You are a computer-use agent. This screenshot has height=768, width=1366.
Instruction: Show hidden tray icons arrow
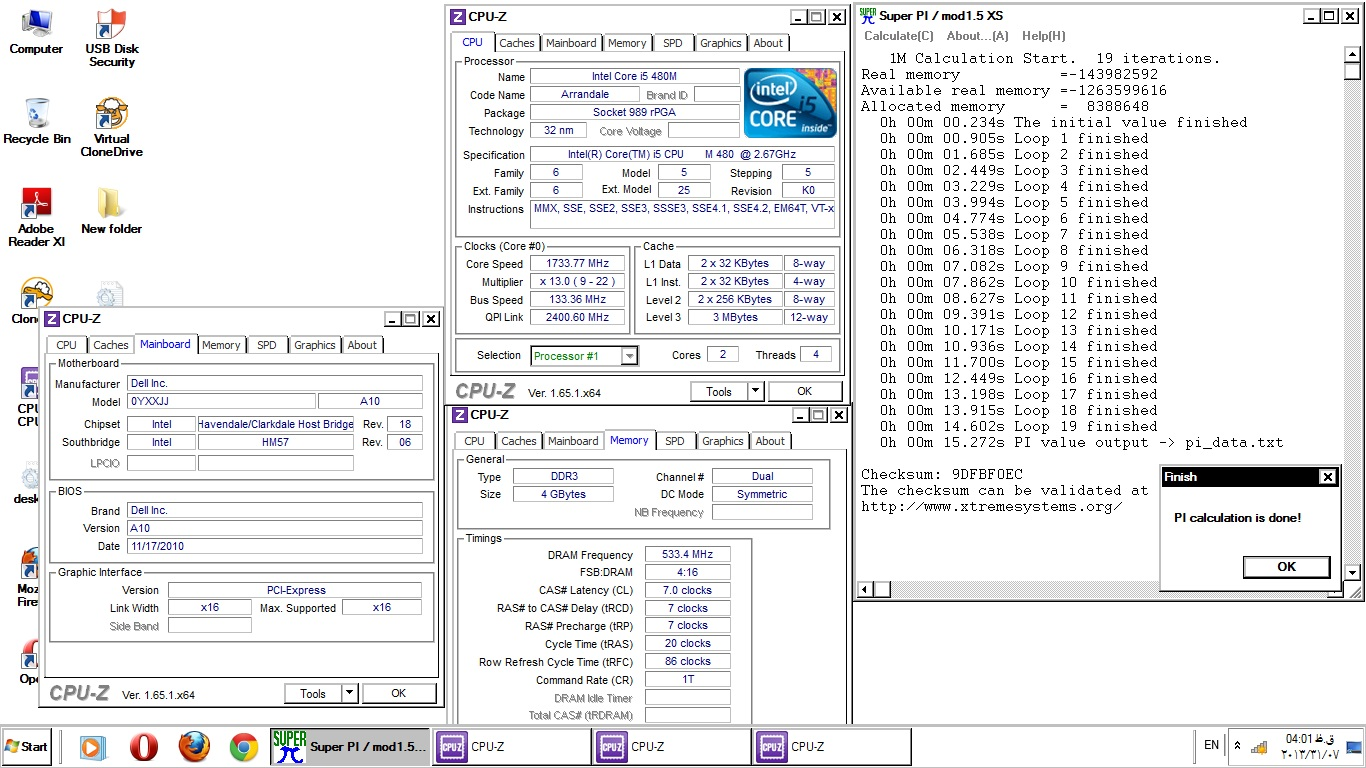(1237, 746)
